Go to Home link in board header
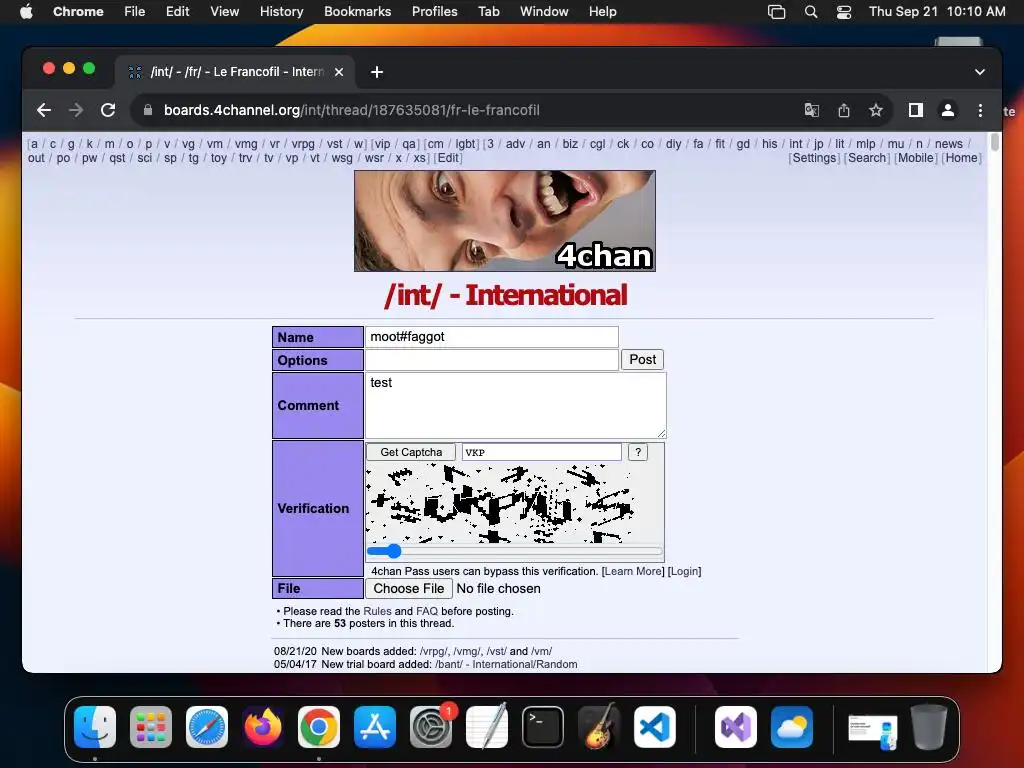The image size is (1024, 768). point(962,158)
